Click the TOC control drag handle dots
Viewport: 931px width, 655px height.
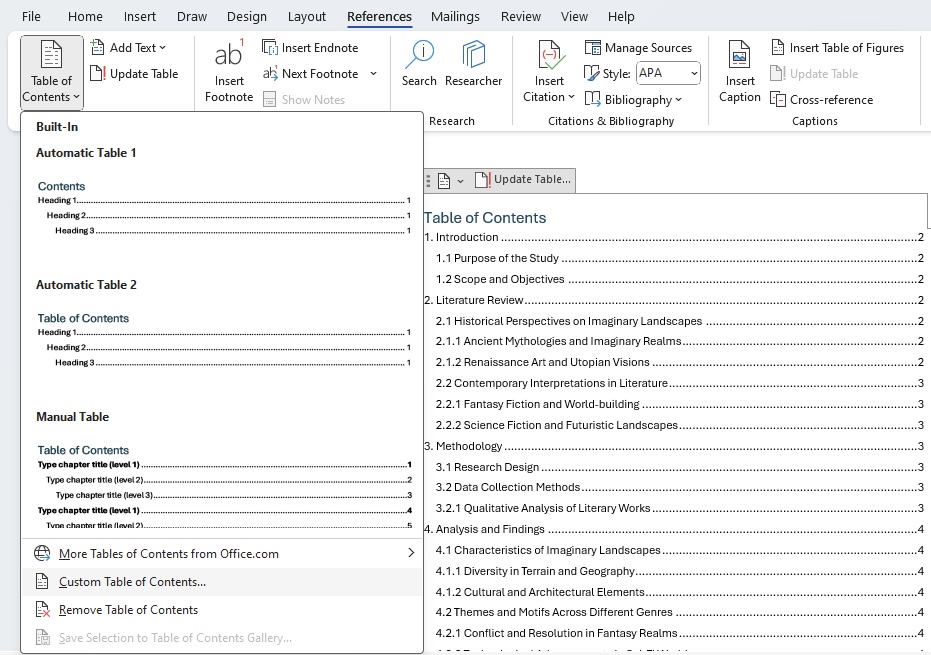(x=428, y=181)
